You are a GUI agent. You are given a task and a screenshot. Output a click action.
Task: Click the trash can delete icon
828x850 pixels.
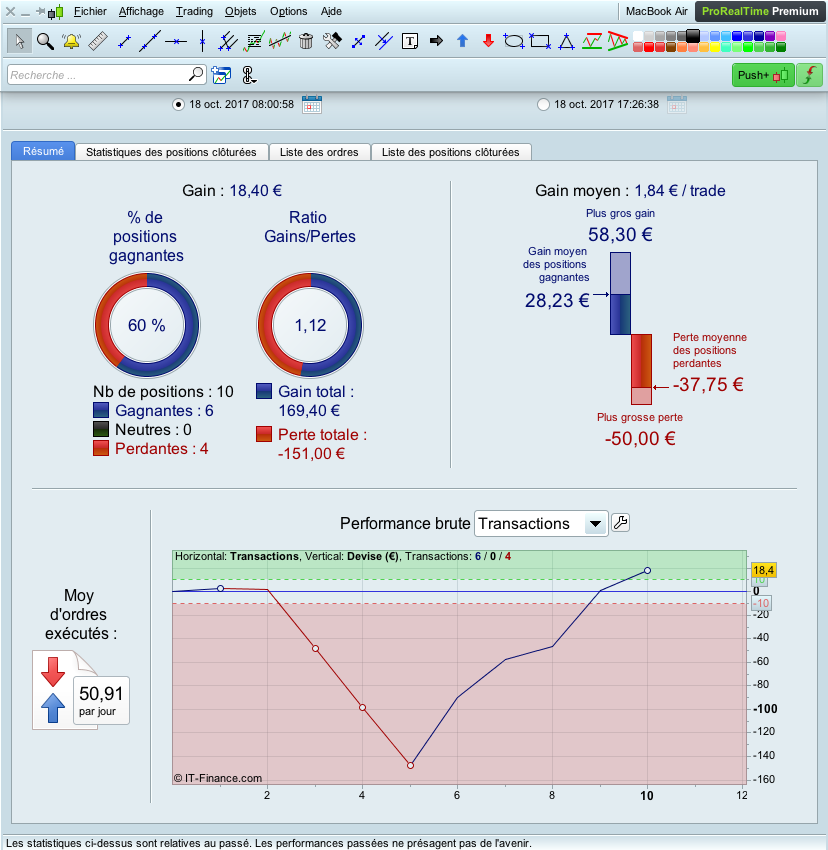coord(306,41)
